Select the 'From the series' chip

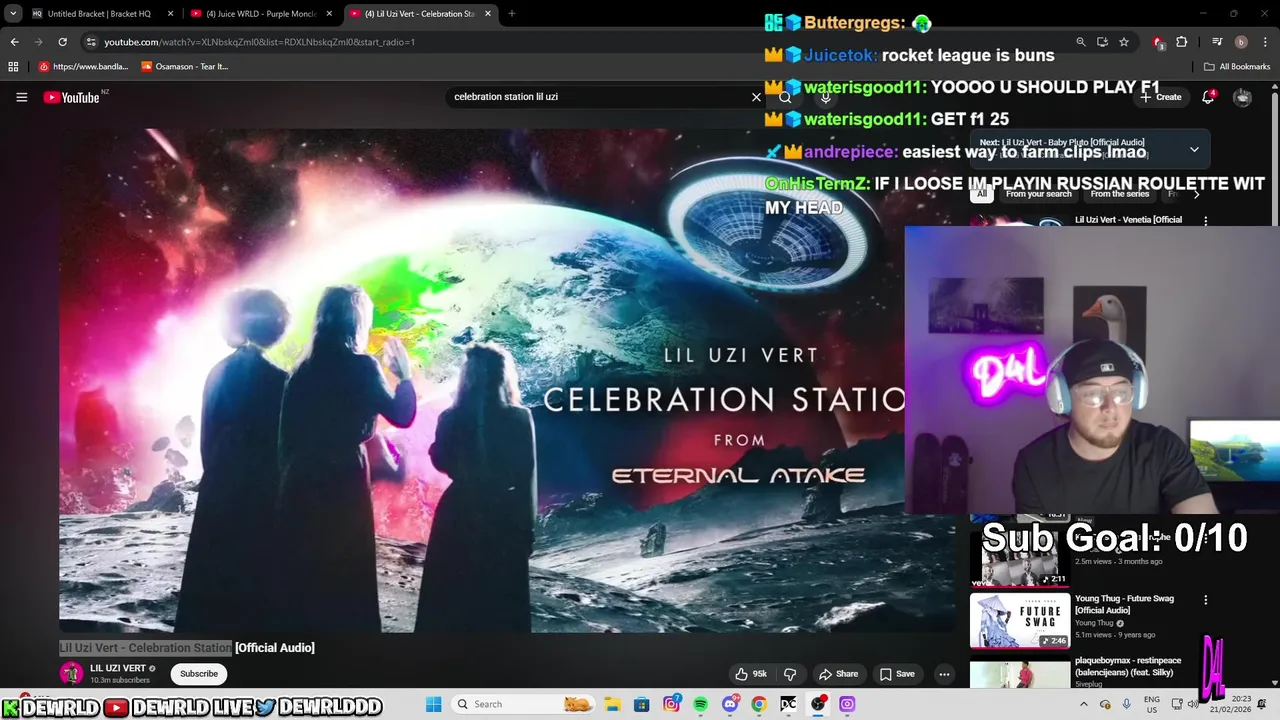click(x=1119, y=194)
